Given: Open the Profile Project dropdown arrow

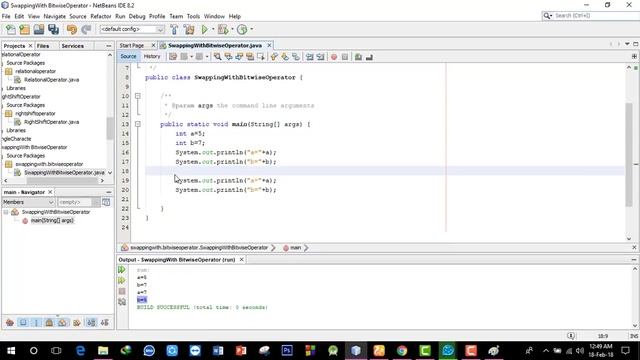Looking at the screenshot, I should coord(251,29).
